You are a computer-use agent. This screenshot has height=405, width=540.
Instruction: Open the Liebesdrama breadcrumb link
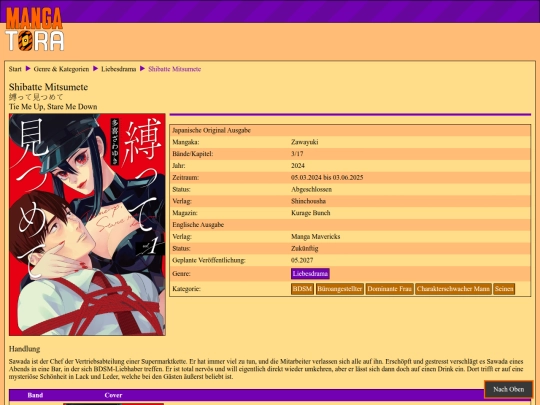pos(118,69)
